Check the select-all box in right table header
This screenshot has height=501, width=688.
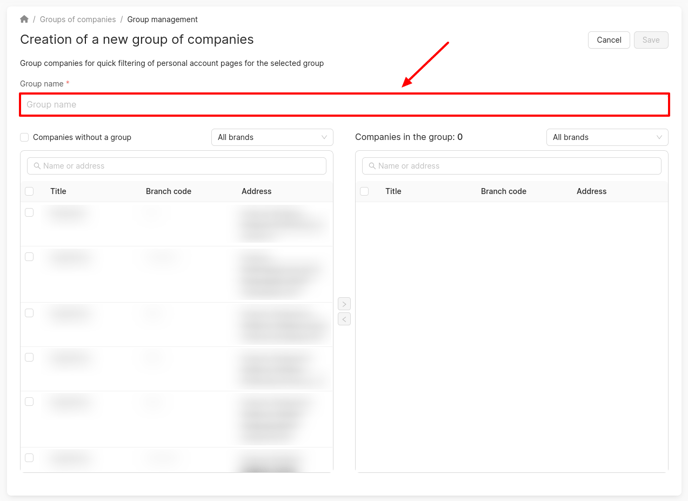pos(364,191)
